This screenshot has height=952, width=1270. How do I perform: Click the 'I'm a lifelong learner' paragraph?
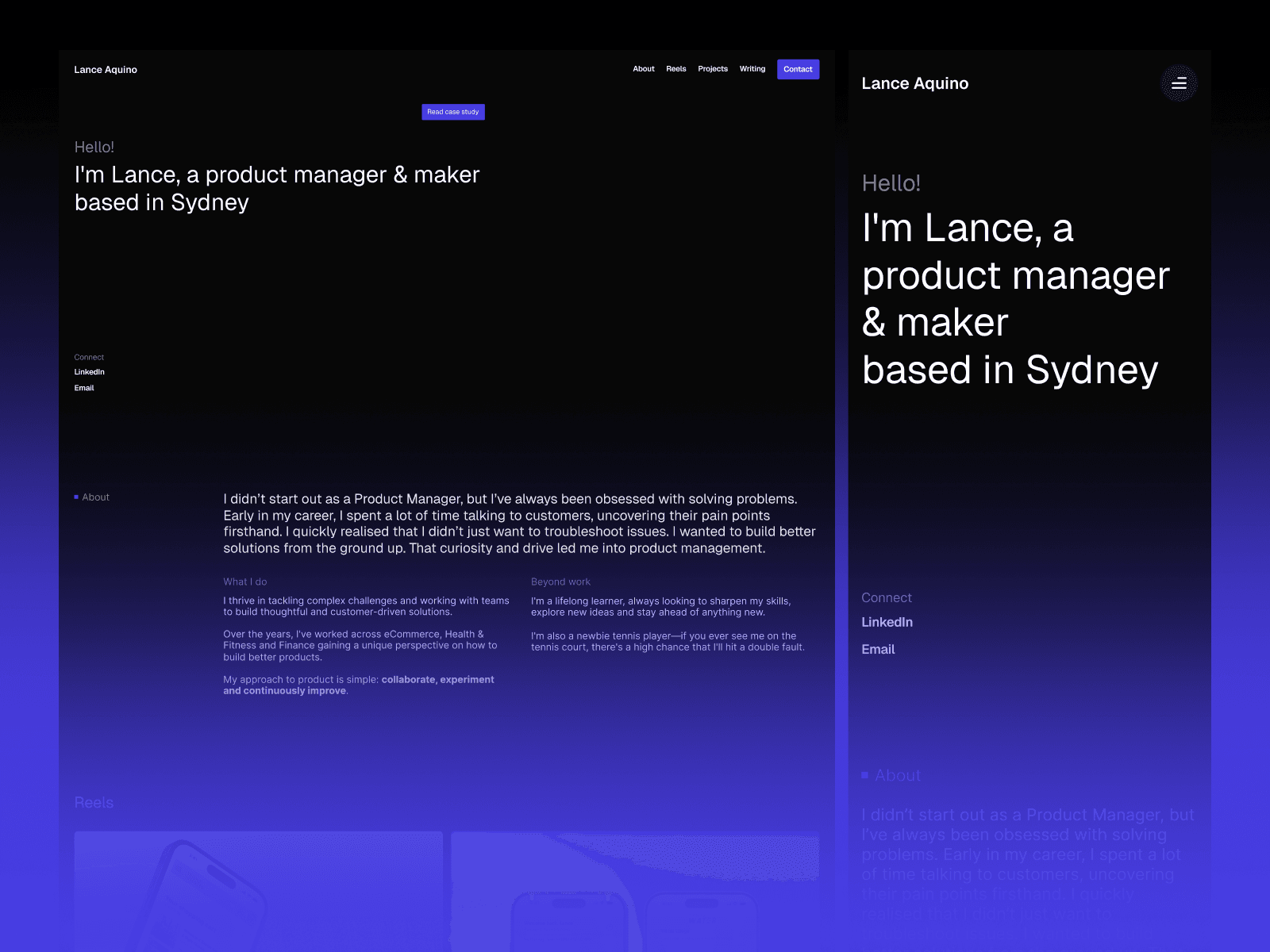661,607
